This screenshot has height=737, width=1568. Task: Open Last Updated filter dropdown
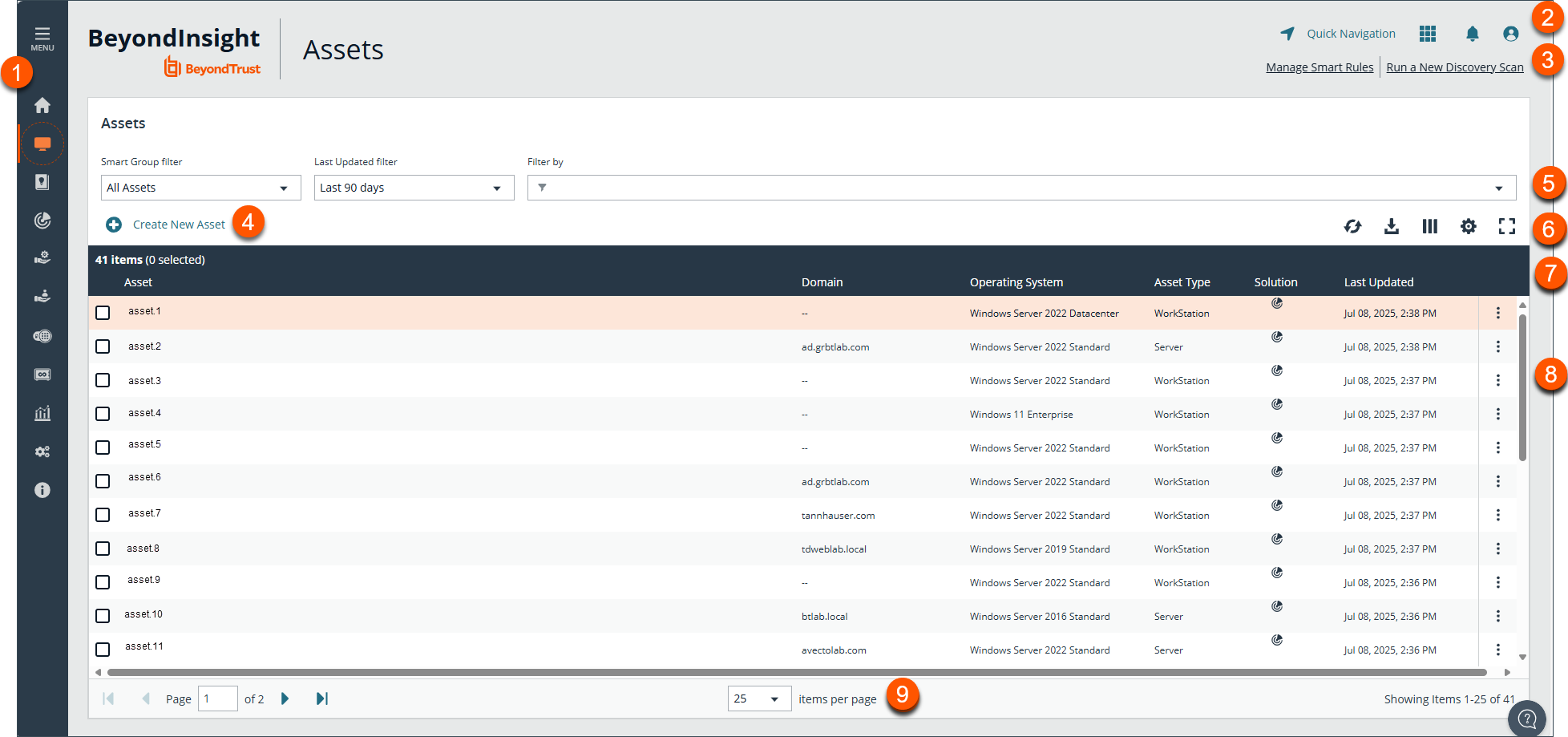pyautogui.click(x=414, y=188)
